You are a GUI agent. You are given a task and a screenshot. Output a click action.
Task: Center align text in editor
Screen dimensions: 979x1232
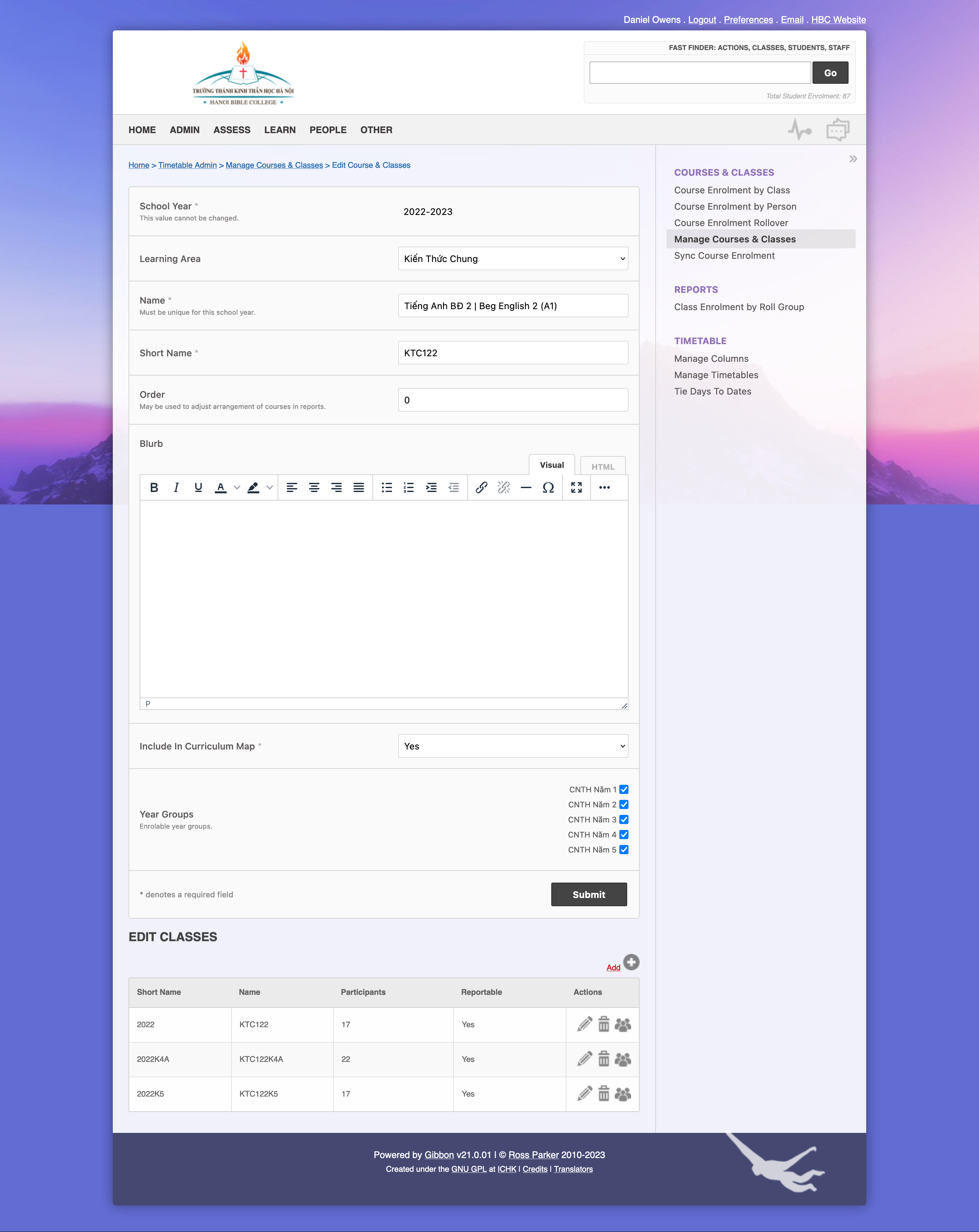(314, 487)
